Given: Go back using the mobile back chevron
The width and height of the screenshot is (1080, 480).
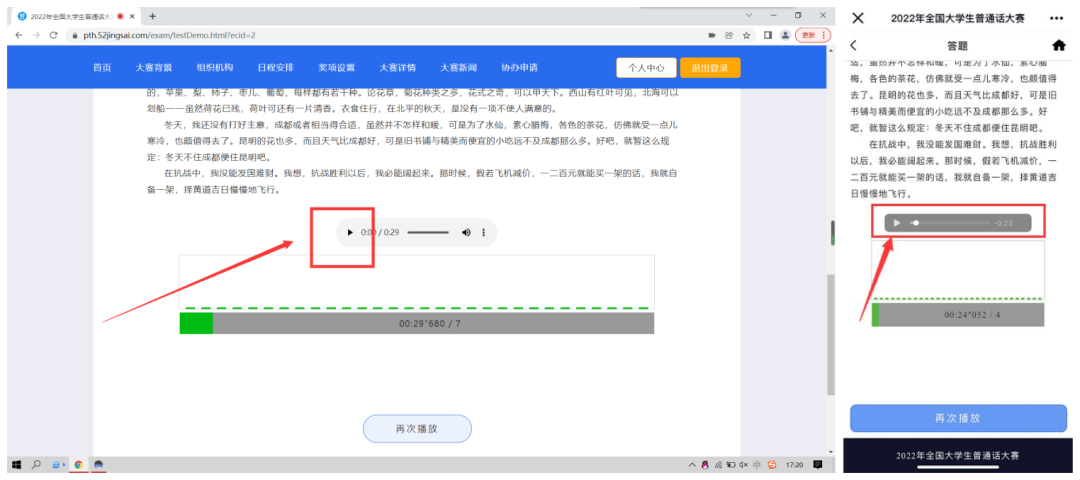Looking at the screenshot, I should point(853,46).
